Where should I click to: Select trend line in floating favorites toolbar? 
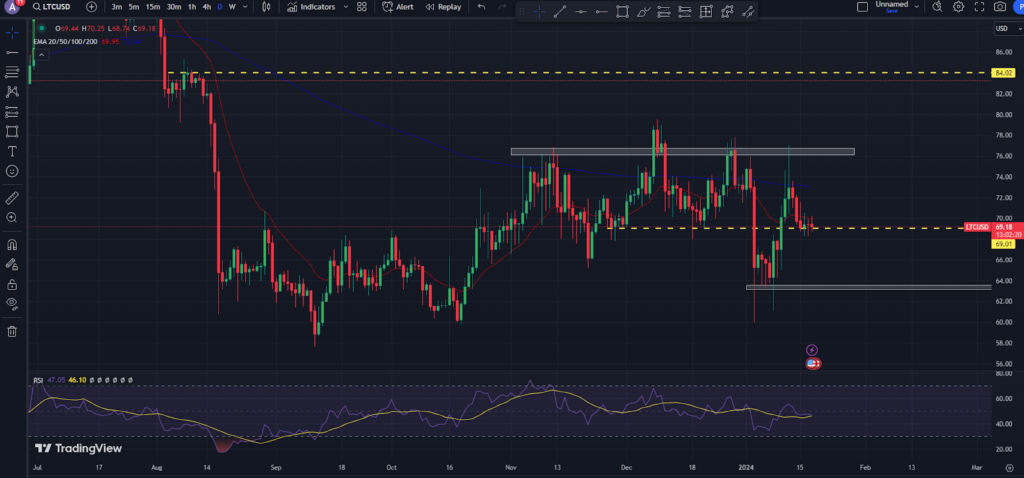point(560,11)
